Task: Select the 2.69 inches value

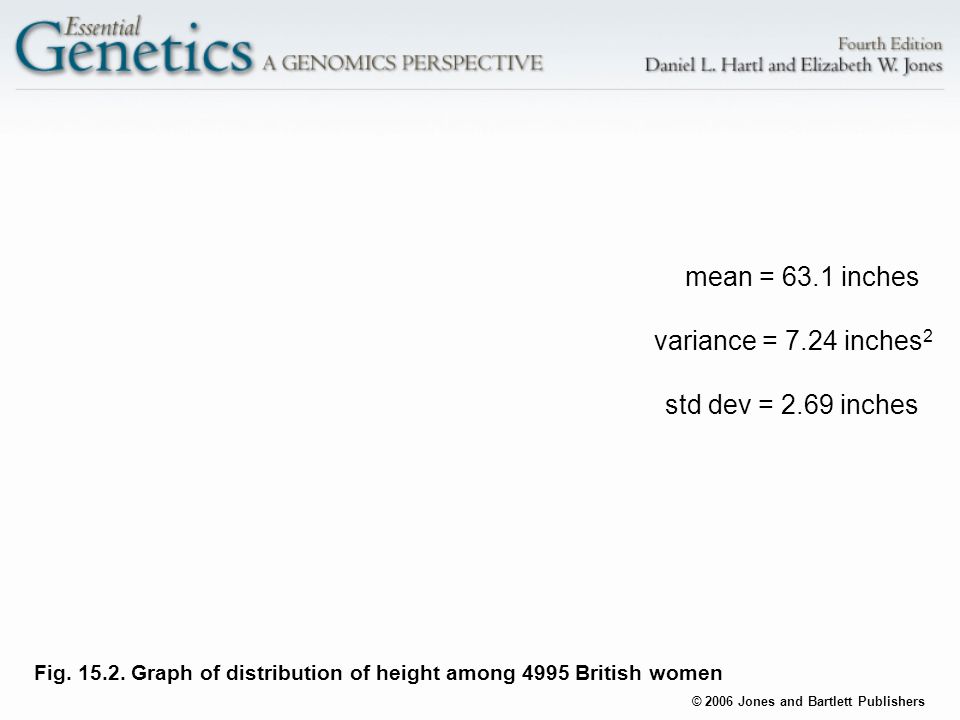Action: [849, 405]
